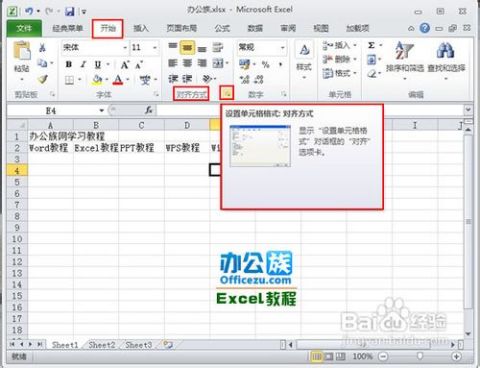Viewport: 480px width, 368px height.
Task: Click the AutoSum sigma icon
Action: click(371, 45)
